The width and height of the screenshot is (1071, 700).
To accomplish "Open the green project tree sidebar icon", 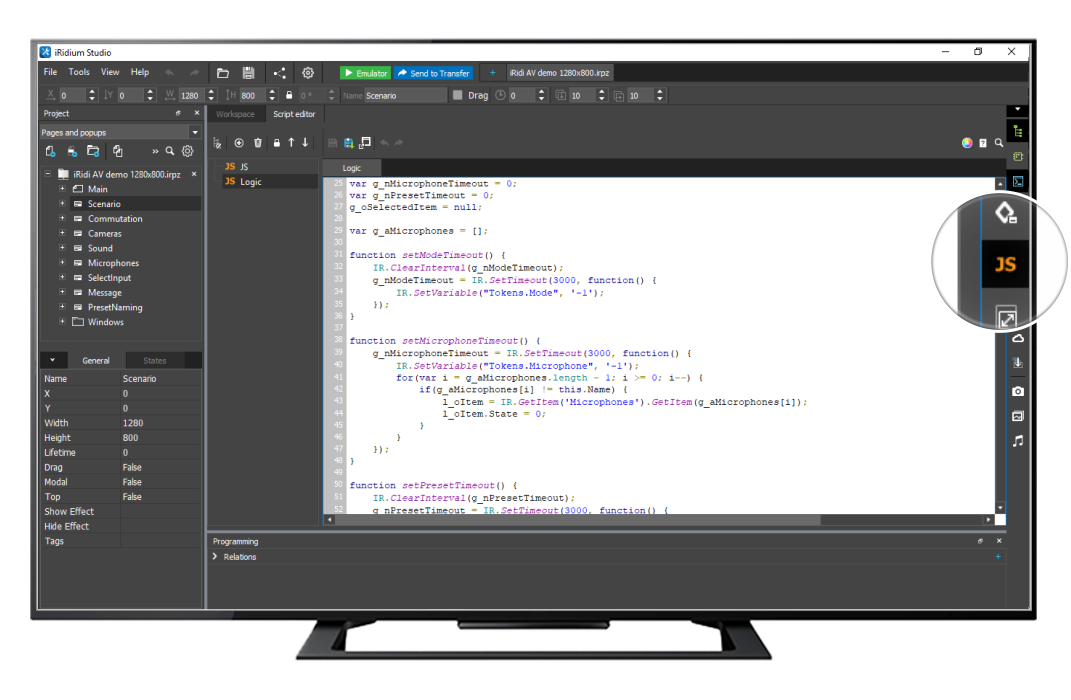I will pos(1017,131).
